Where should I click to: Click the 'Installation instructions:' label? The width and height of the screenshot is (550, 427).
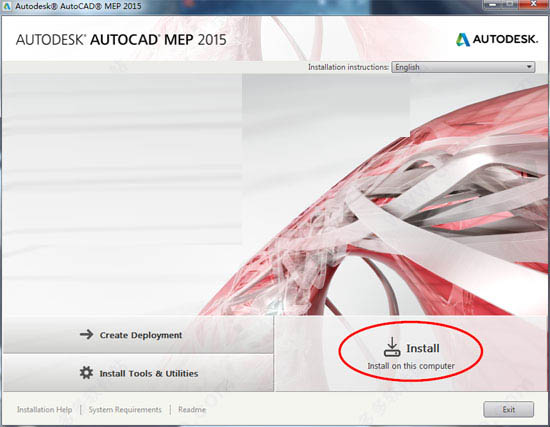pos(348,67)
